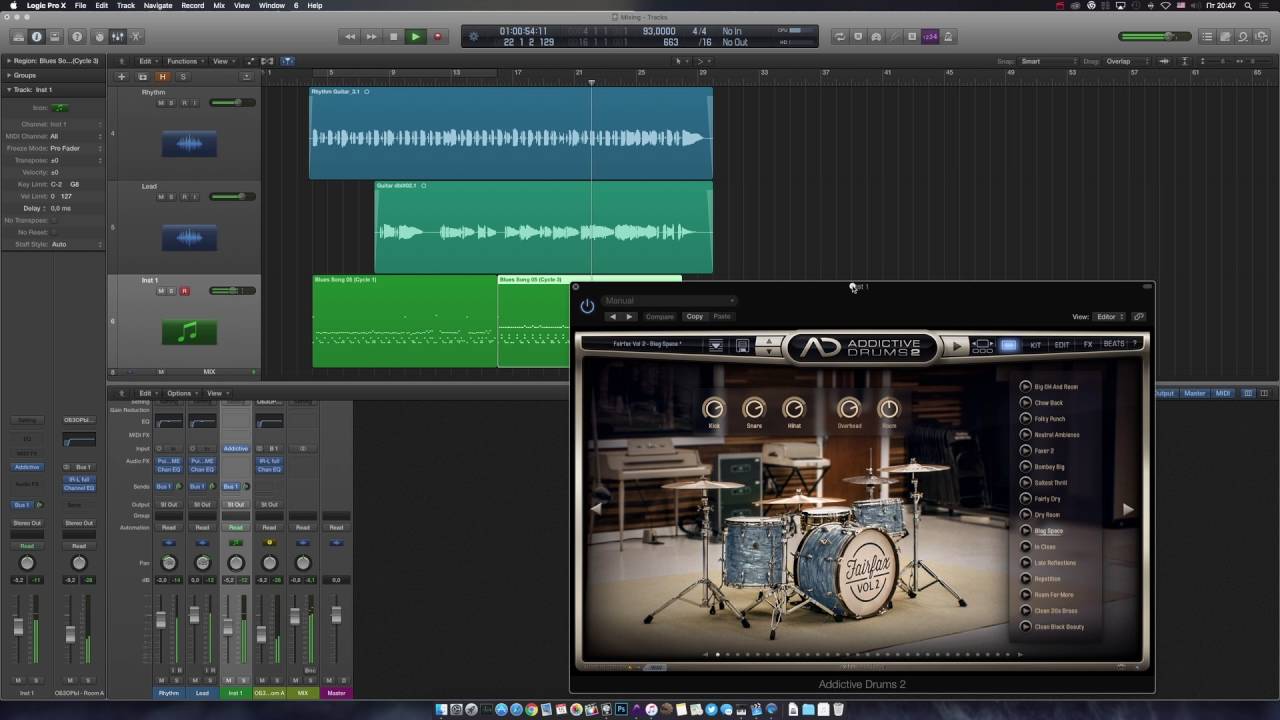Screen dimensions: 1280x720
Task: Add a new track with the plus button
Action: tap(122, 77)
